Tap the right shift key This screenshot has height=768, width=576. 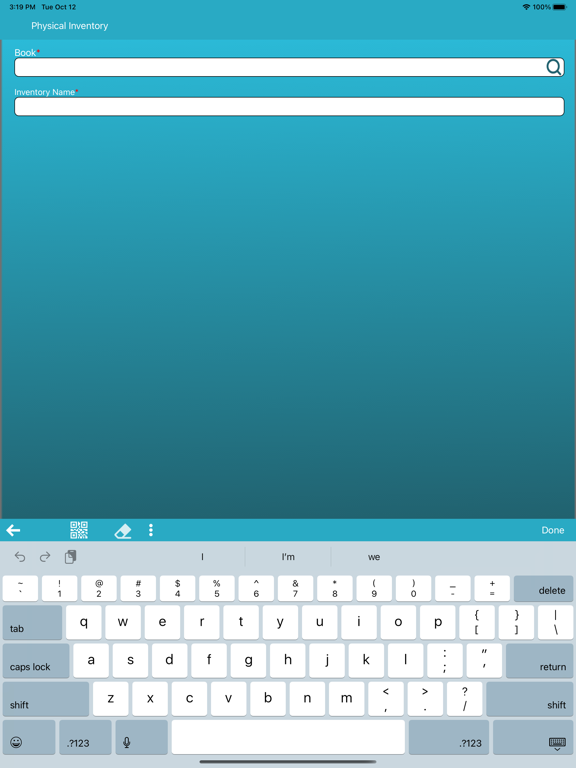point(530,699)
